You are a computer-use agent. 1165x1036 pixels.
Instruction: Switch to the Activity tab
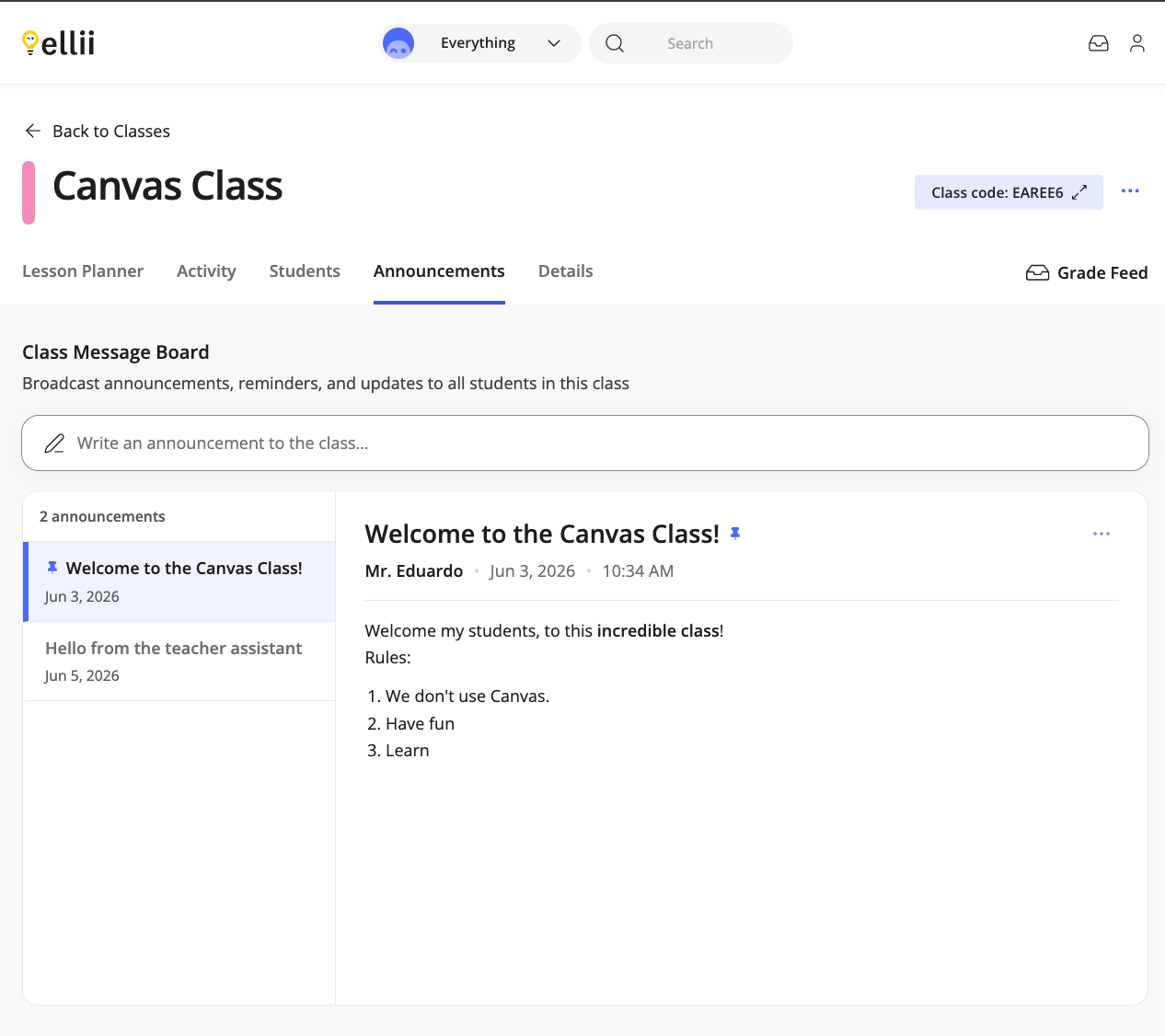click(206, 271)
